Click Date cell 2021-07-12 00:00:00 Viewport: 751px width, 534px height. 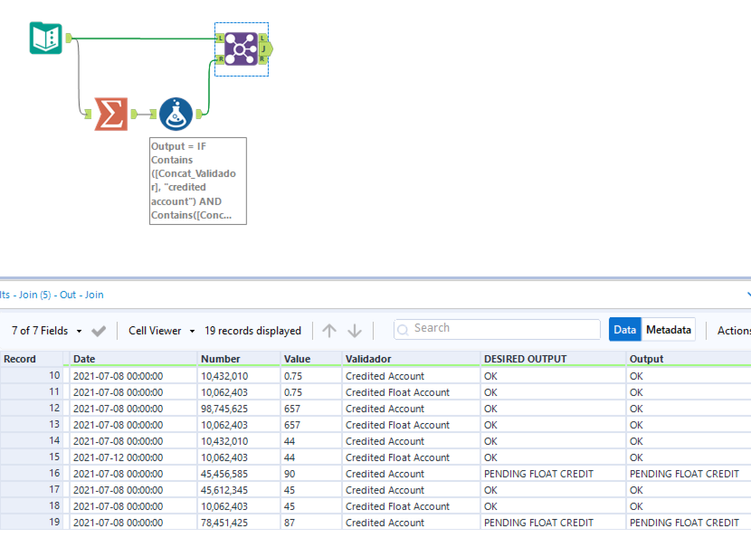click(133, 457)
